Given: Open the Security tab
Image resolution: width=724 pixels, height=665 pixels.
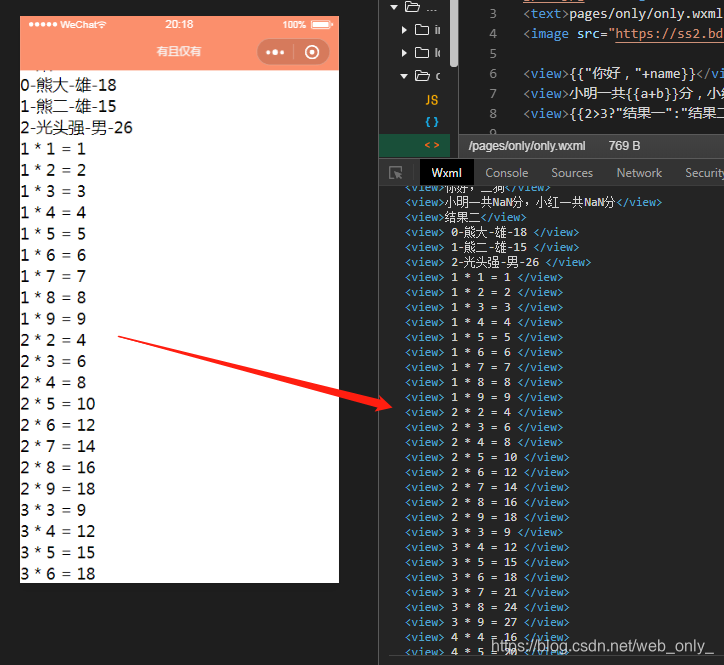Looking at the screenshot, I should coord(704,173).
